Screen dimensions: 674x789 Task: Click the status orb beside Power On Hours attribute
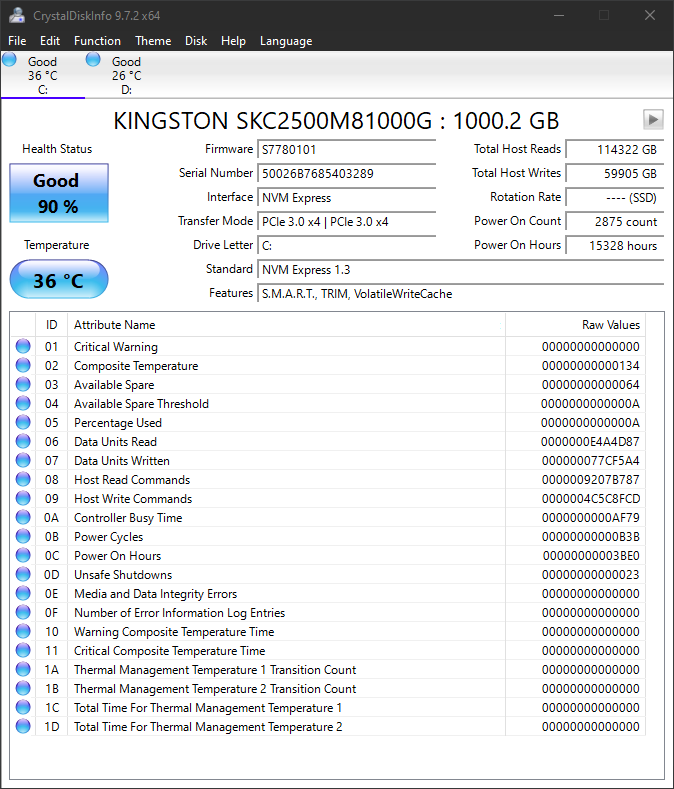23,556
